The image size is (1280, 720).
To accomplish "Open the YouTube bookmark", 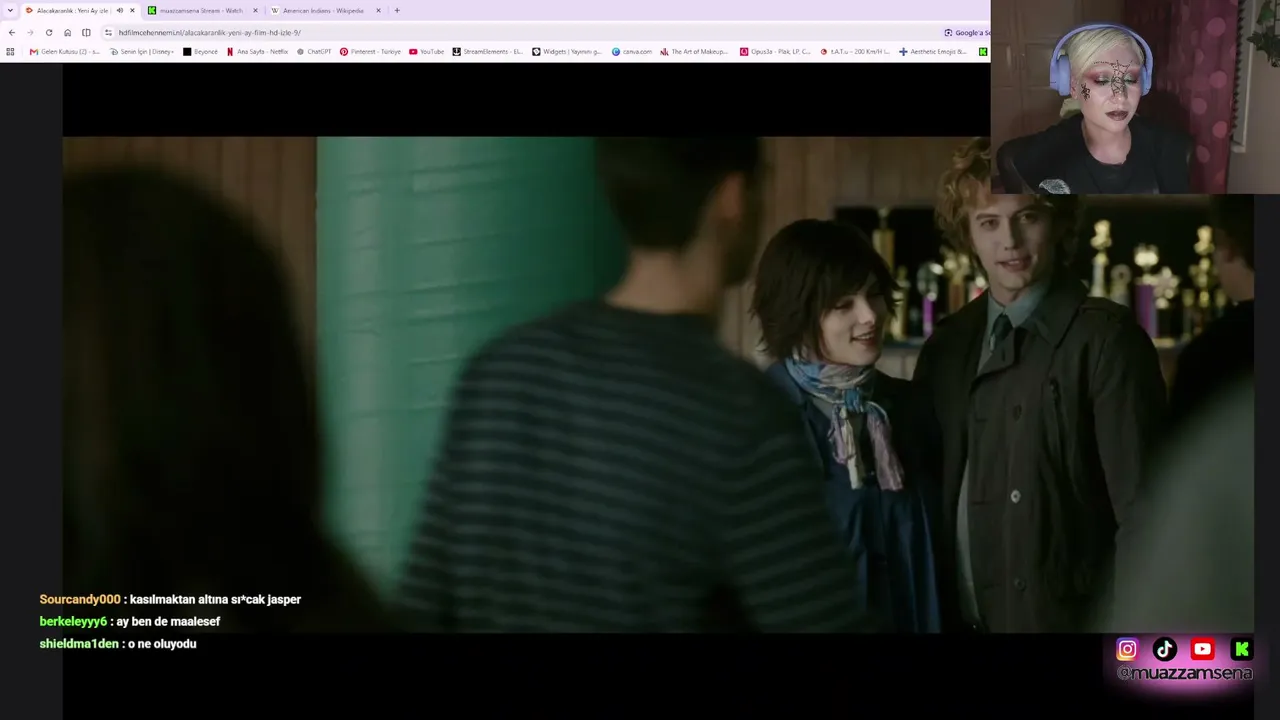I will [x=426, y=52].
